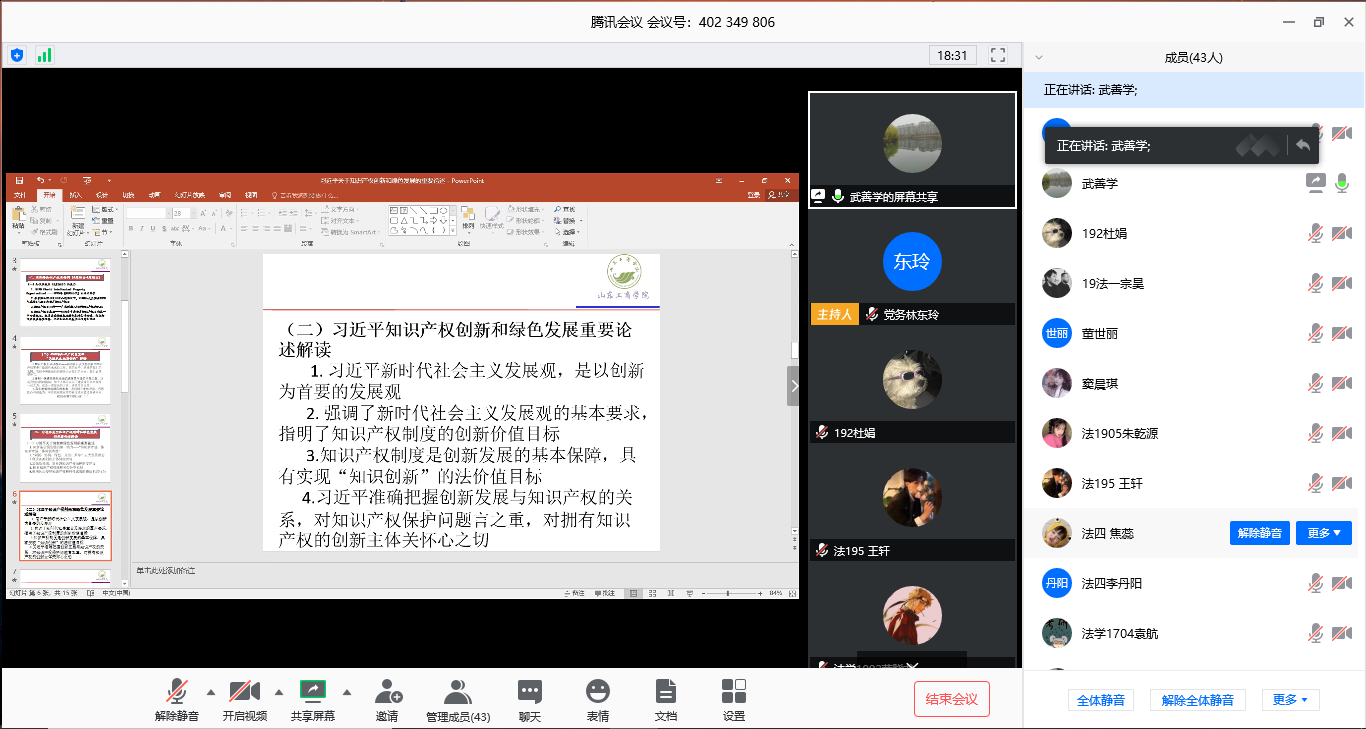The image size is (1366, 729).
Task: Click the 结束会议 button
Action: coord(951,699)
